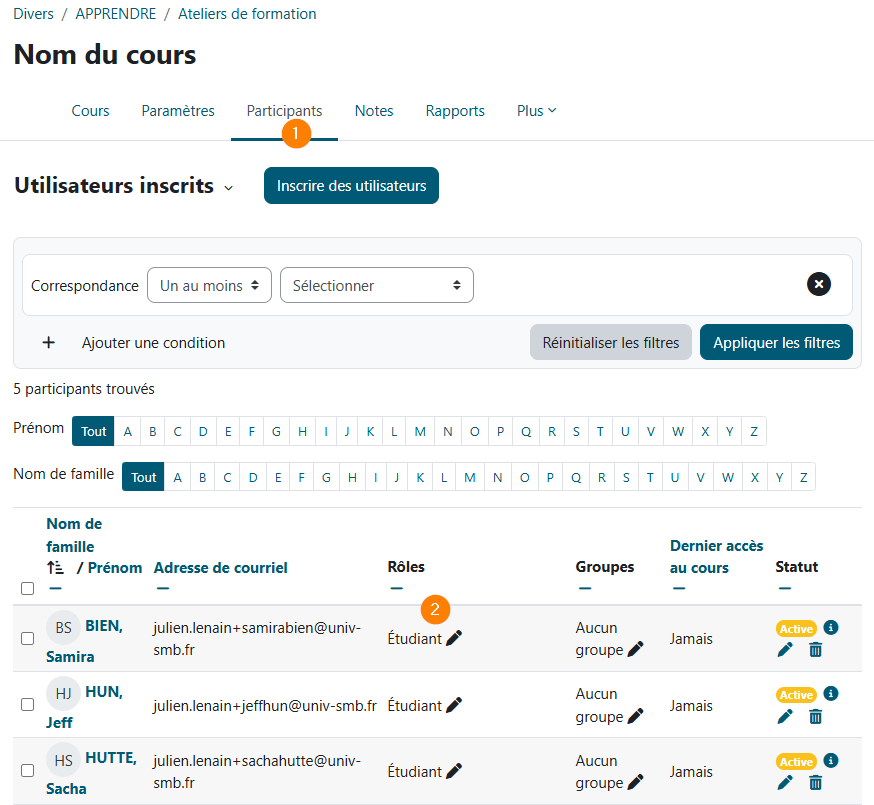Click Ajouter une condition

153,342
